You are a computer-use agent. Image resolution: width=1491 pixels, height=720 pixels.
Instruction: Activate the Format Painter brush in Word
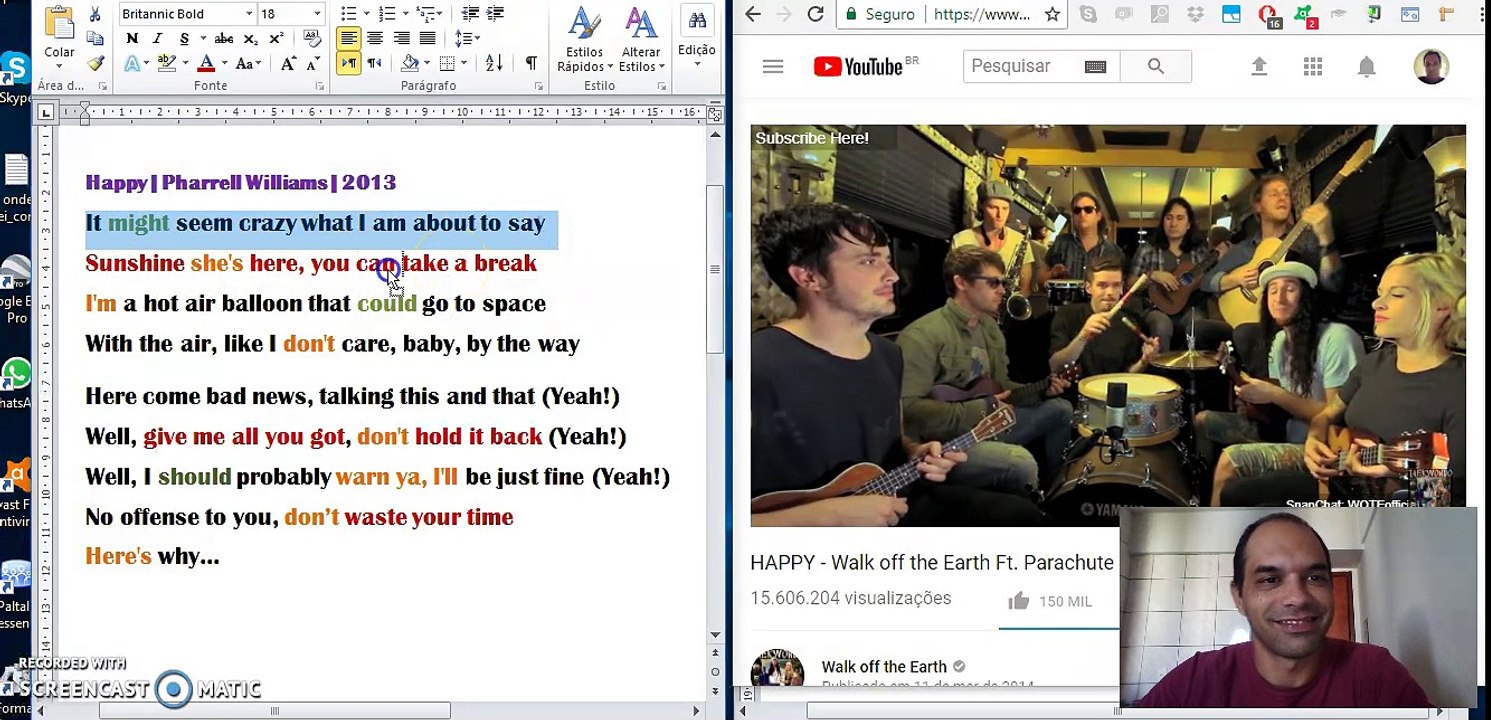pos(95,63)
